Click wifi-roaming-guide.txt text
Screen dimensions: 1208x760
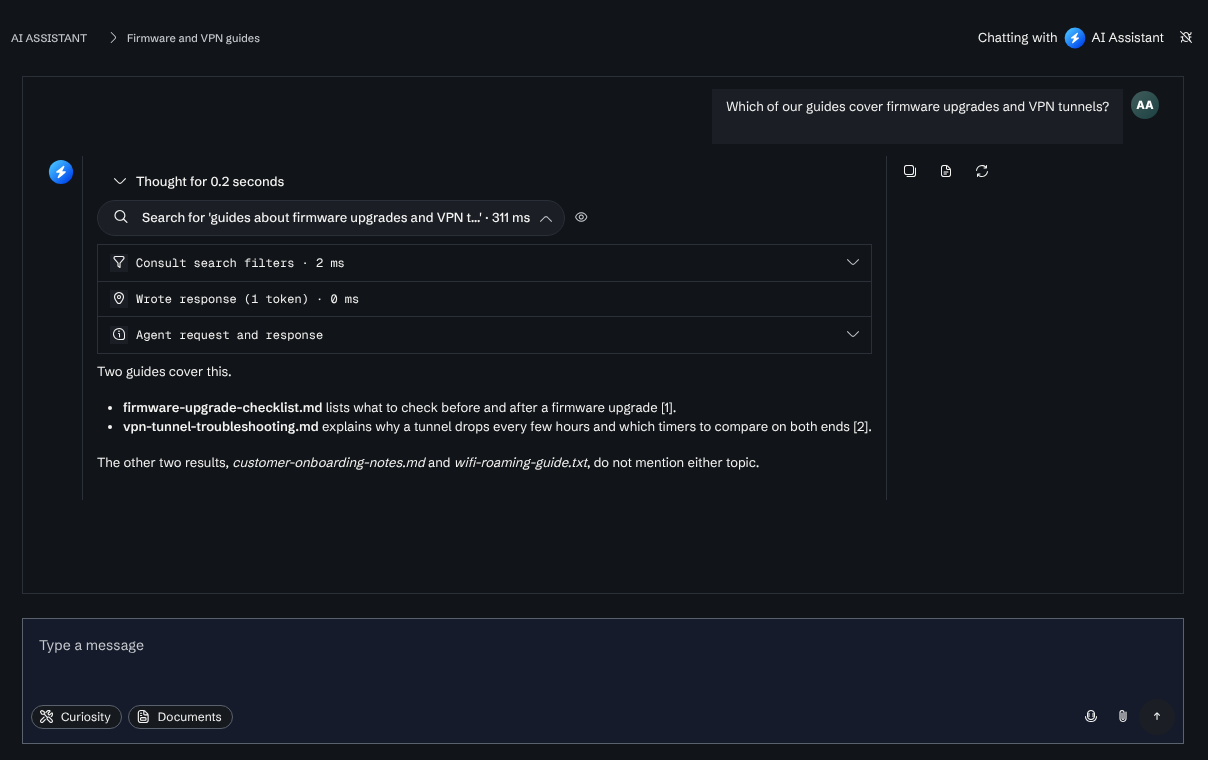pyautogui.click(x=521, y=463)
